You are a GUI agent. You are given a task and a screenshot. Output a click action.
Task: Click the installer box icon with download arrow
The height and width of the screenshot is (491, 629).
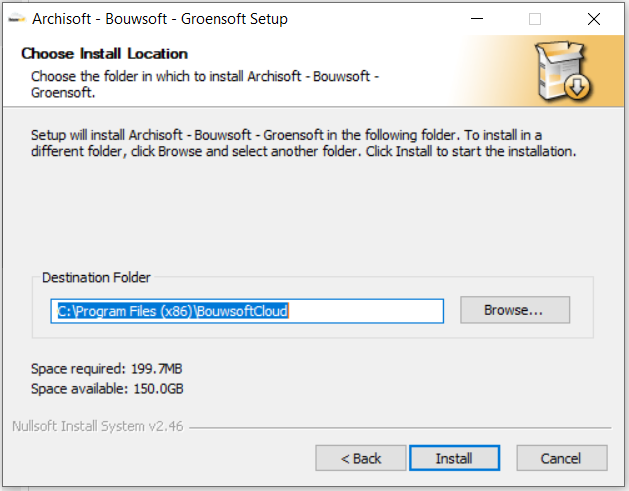click(562, 70)
